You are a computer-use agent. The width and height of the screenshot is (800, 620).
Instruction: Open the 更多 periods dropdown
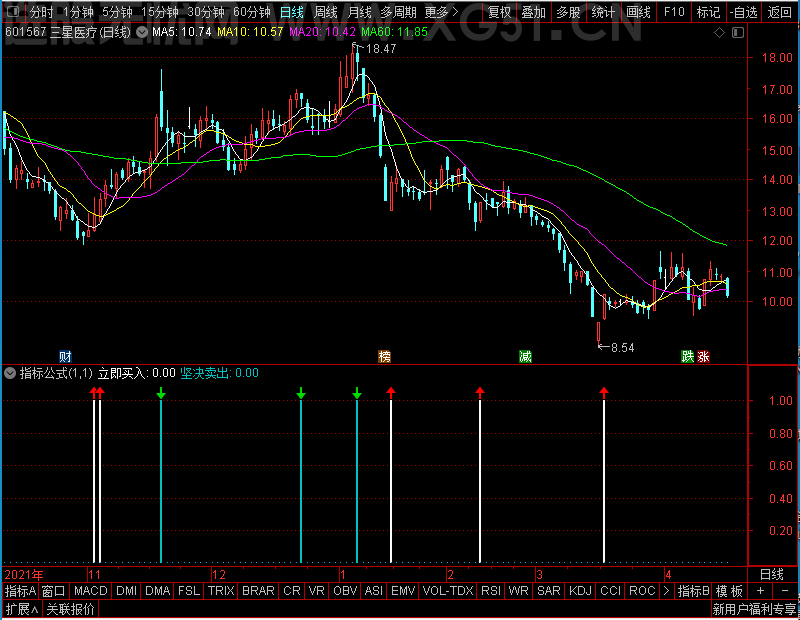pos(442,11)
